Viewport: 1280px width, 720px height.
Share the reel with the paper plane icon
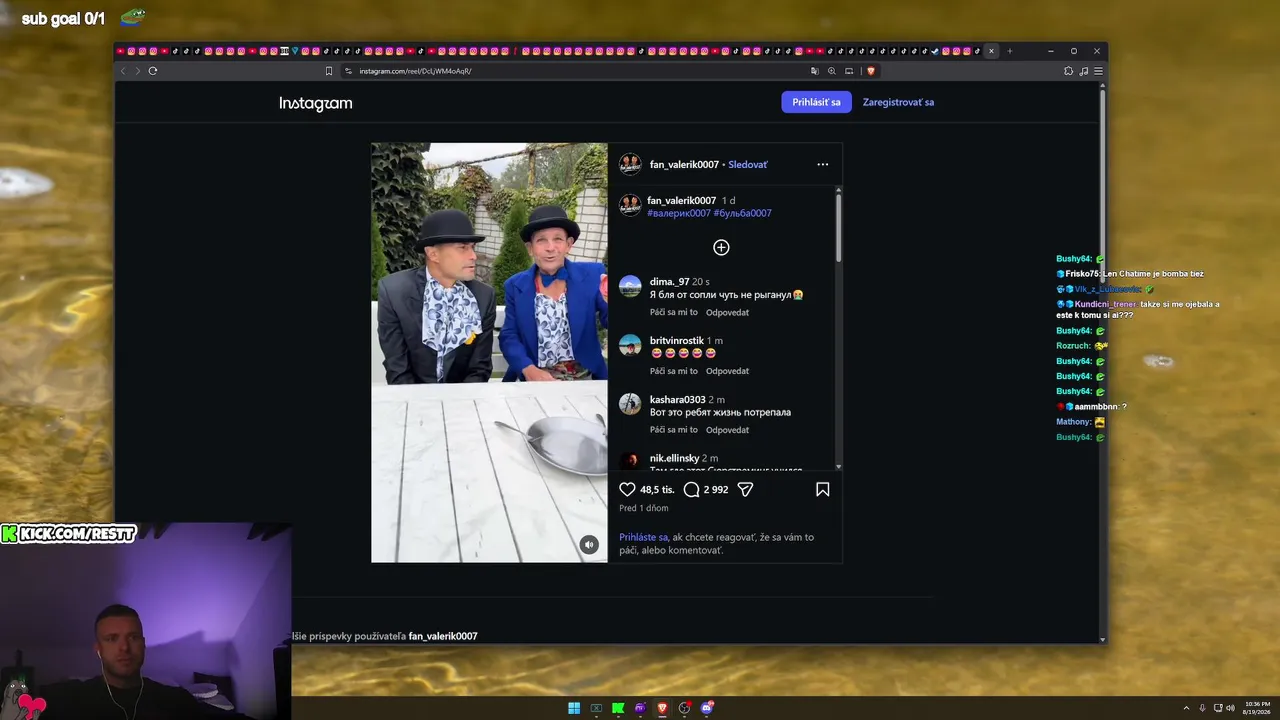click(745, 489)
